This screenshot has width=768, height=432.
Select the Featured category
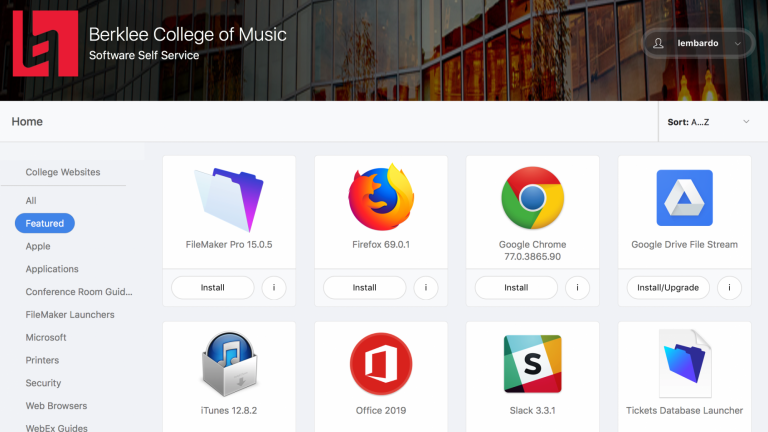tap(45, 223)
